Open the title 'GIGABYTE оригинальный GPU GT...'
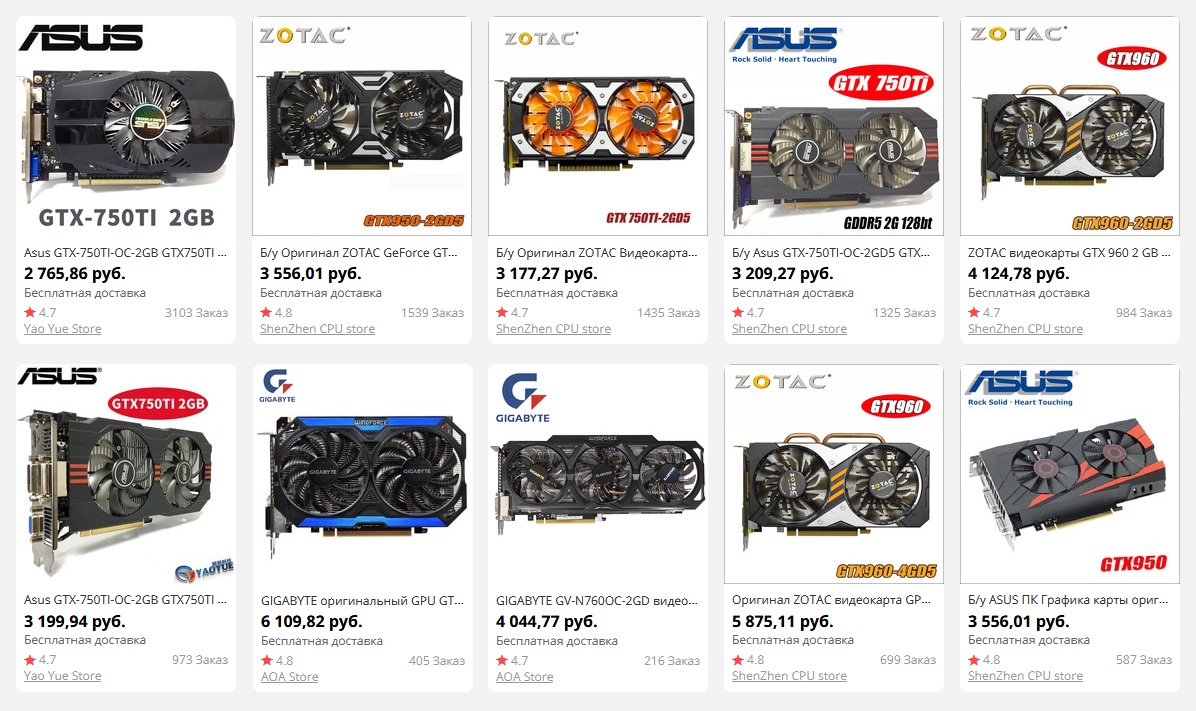The width and height of the screenshot is (1196, 711). (362, 600)
